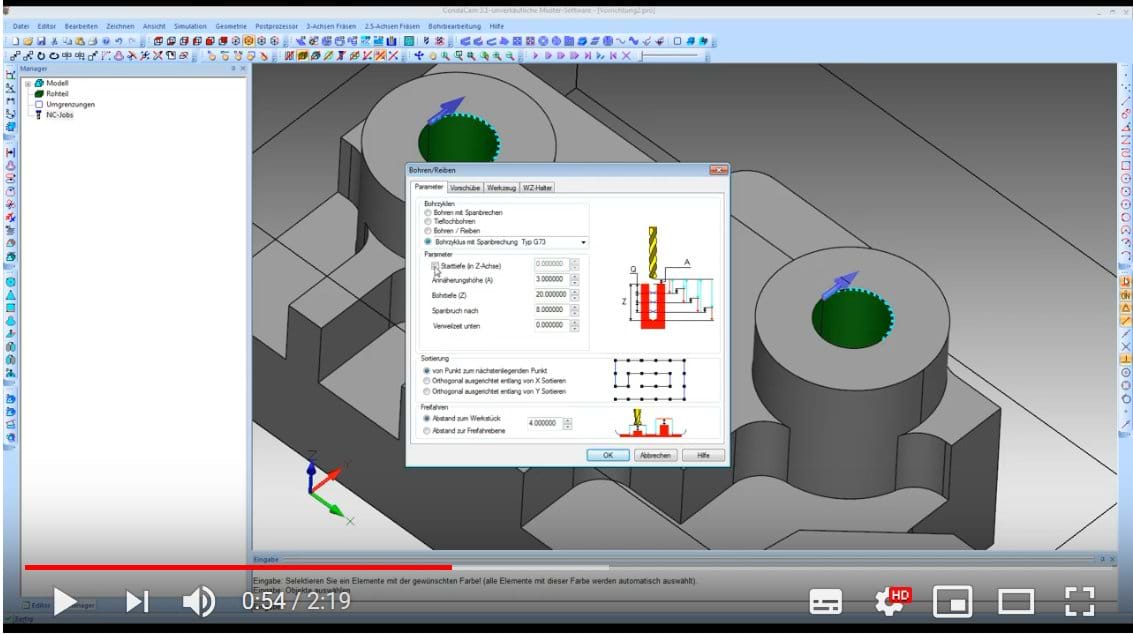Viewport: 1133px width, 634px height.
Task: Click the Spanbruch nach value field
Action: tap(551, 309)
